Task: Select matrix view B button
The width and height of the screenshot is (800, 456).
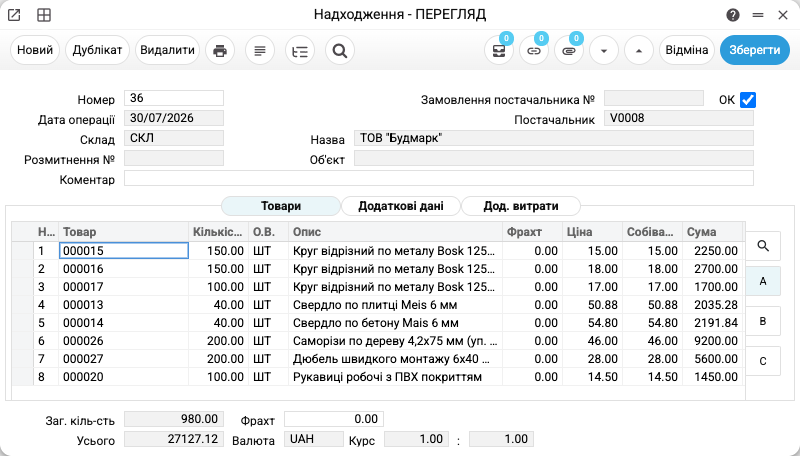Action: click(763, 321)
